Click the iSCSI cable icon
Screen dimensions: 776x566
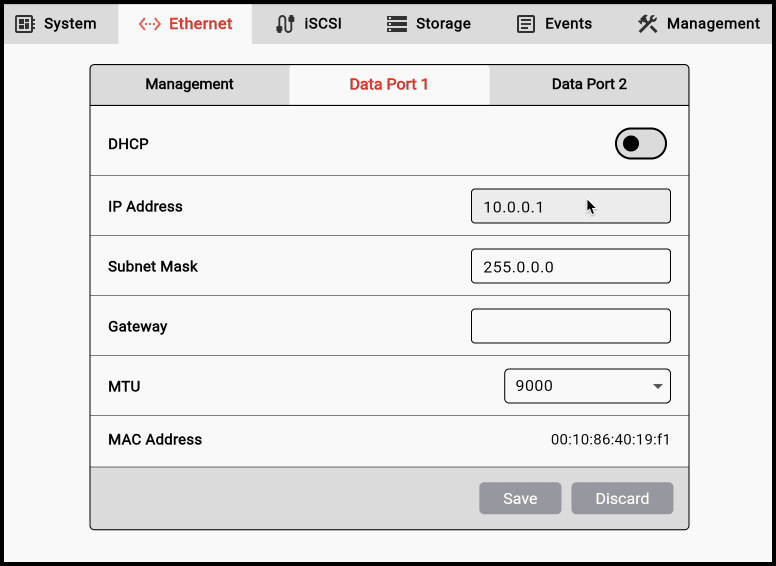tap(285, 23)
